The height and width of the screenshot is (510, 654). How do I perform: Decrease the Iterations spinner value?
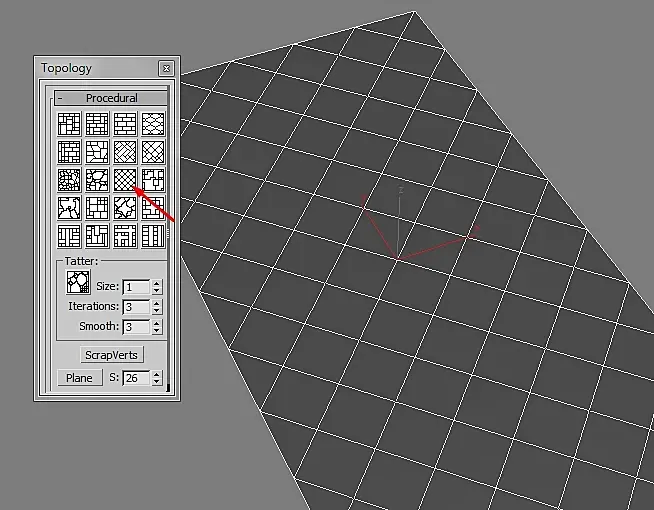156,311
